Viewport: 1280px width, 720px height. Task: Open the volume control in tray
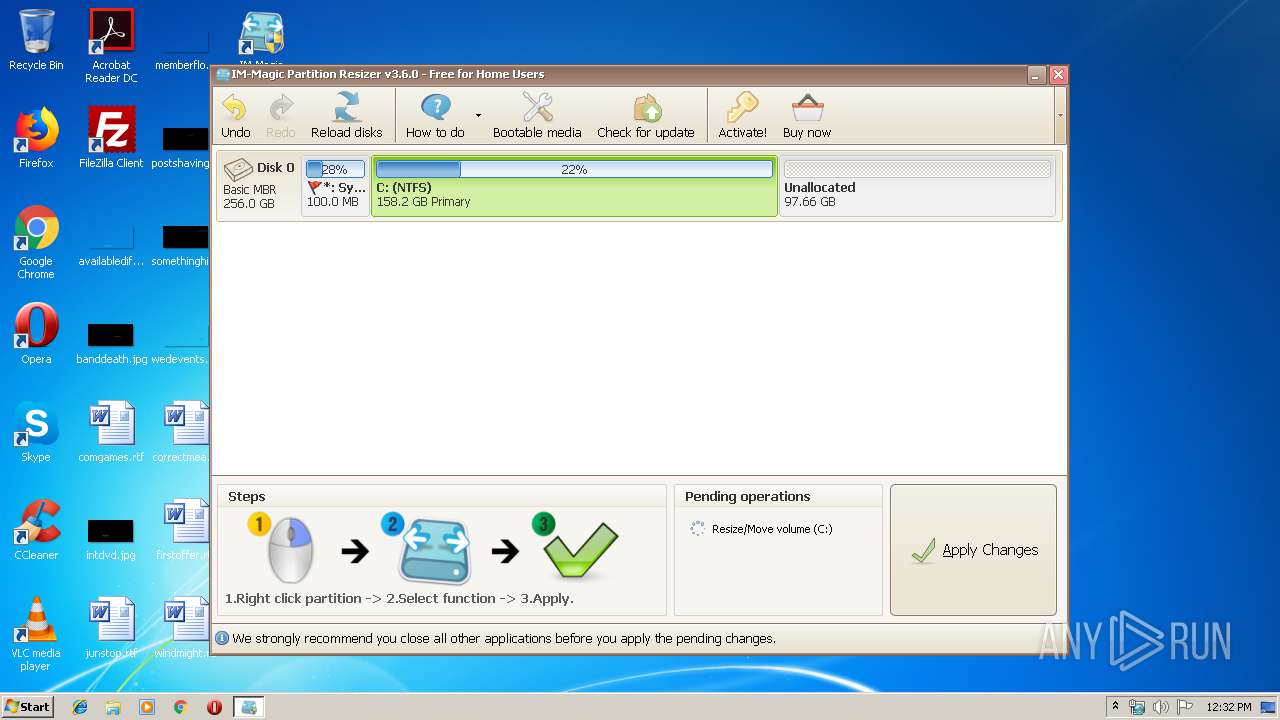[x=1160, y=707]
